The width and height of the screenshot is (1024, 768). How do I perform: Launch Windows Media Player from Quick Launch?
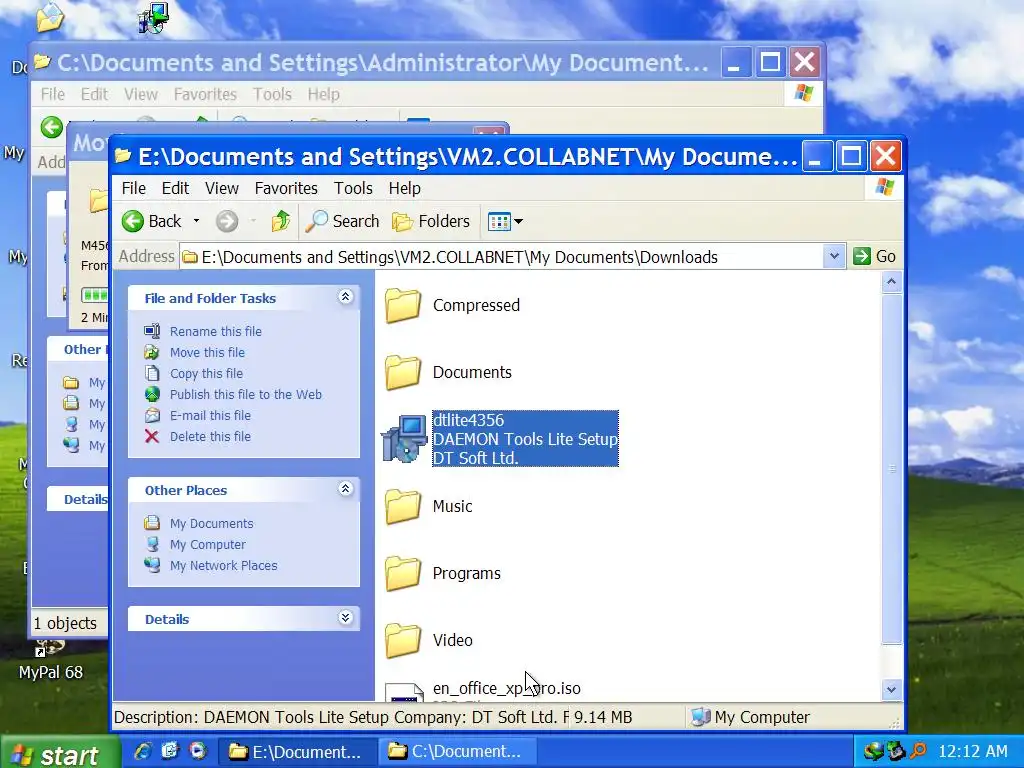point(198,751)
